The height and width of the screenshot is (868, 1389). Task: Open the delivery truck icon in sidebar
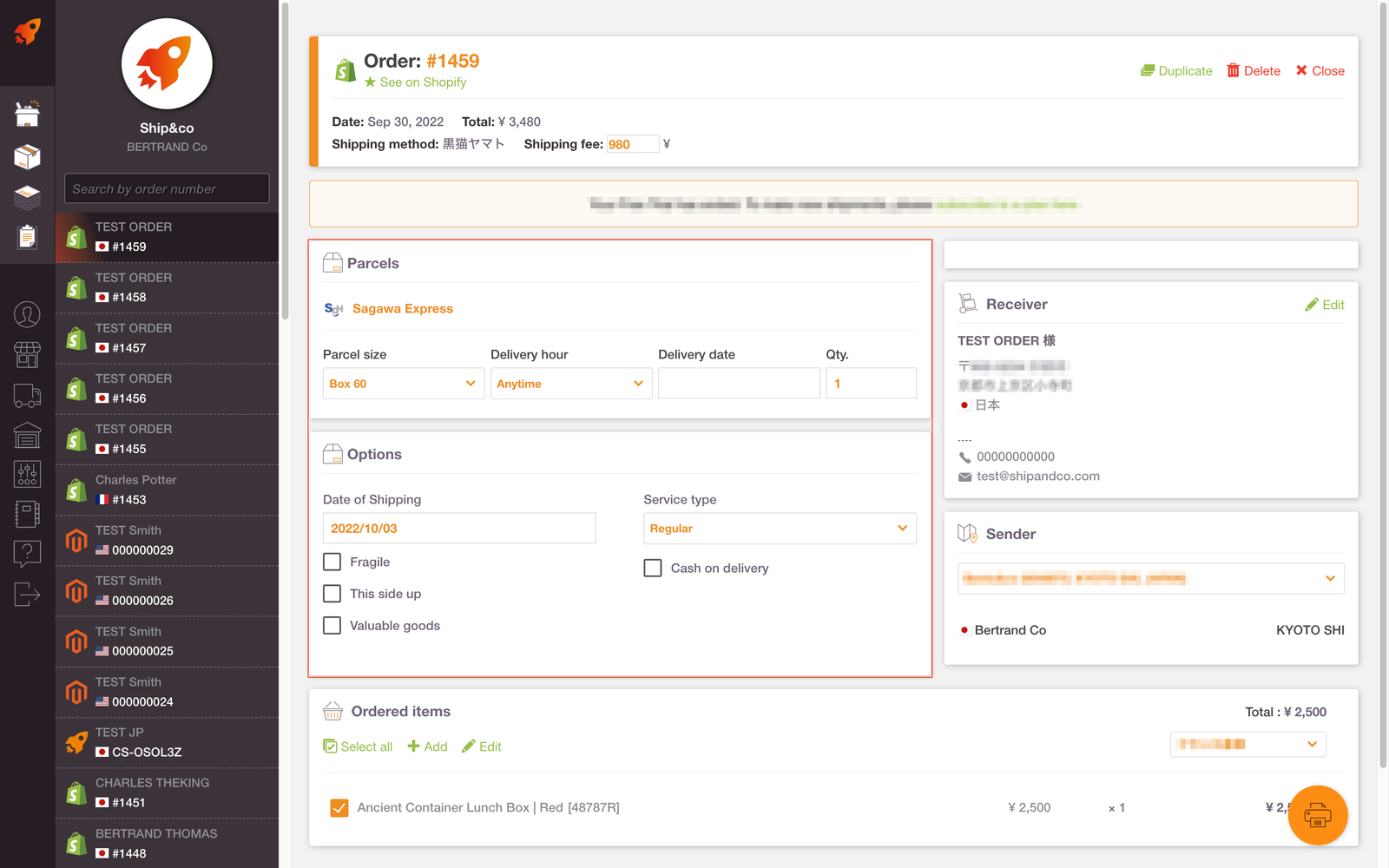27,396
